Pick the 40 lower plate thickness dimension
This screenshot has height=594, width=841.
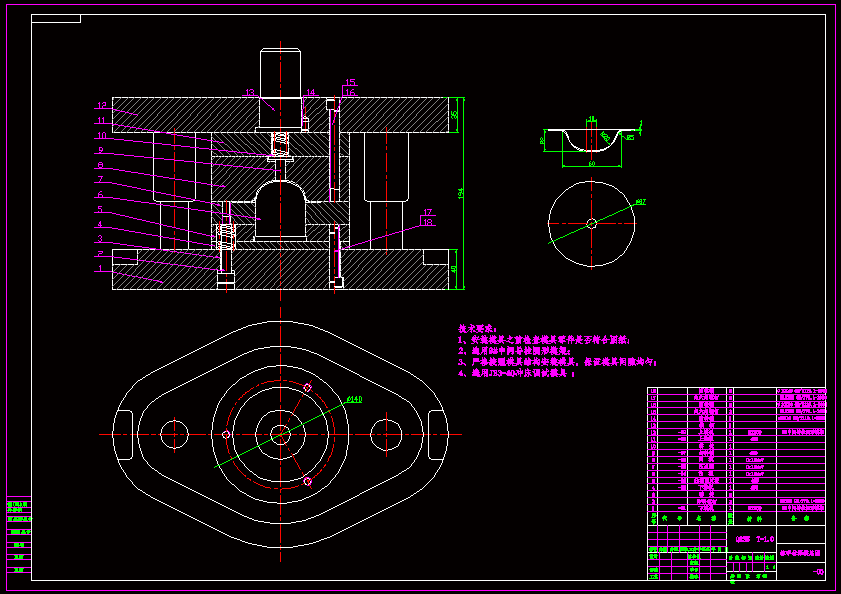click(455, 269)
